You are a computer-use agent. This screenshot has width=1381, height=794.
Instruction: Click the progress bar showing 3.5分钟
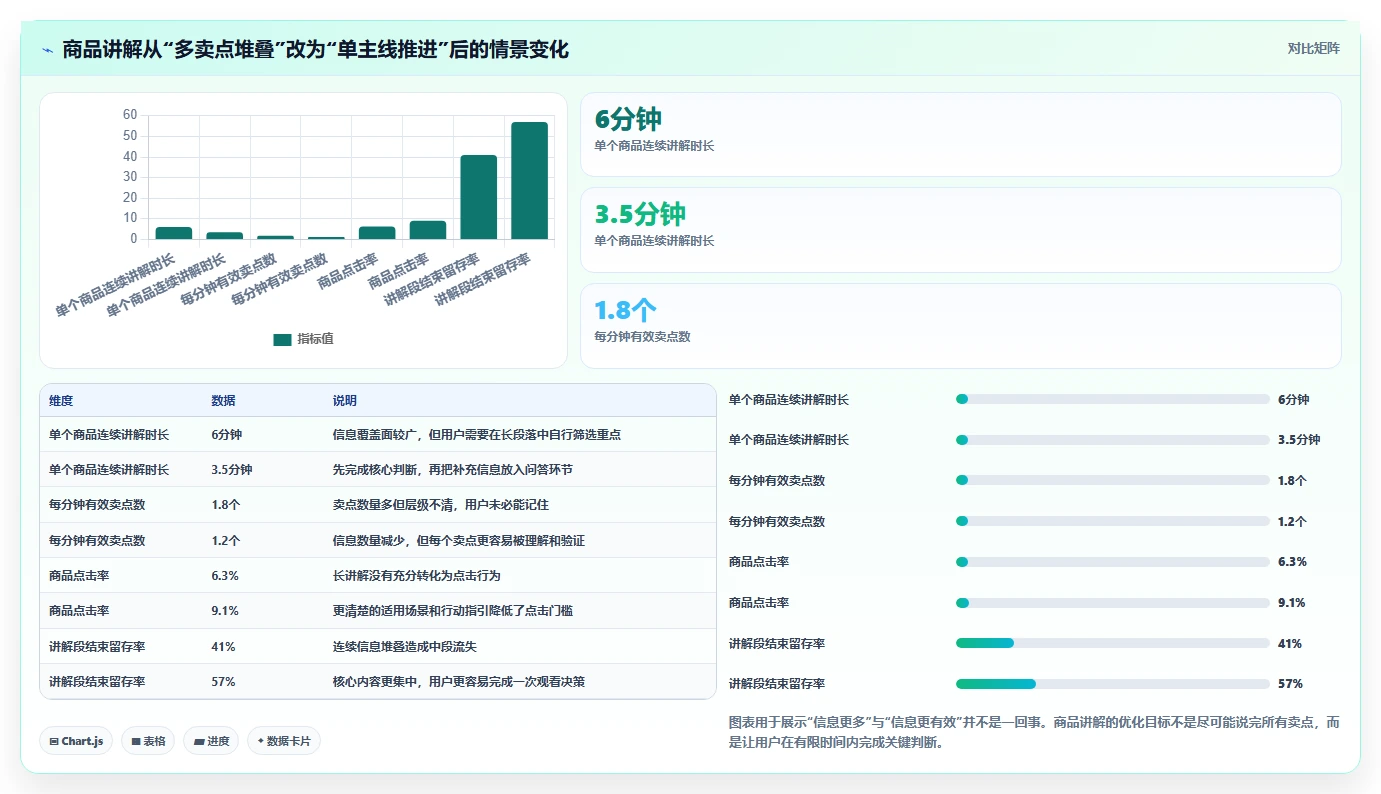click(1112, 440)
